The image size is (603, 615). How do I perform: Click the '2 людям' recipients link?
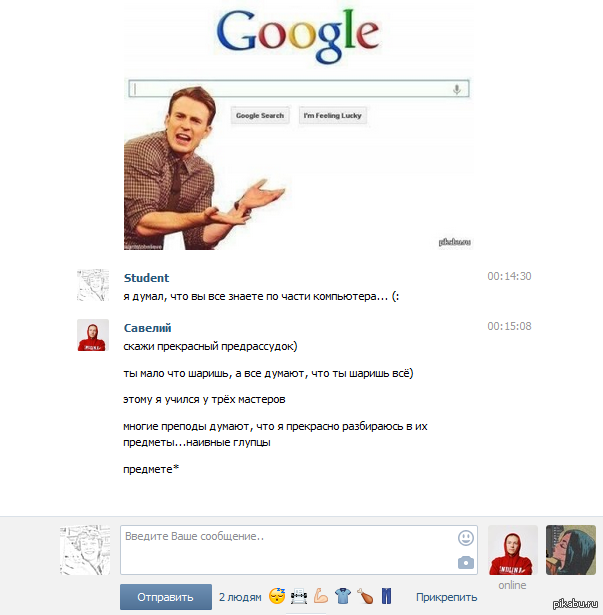point(240,597)
